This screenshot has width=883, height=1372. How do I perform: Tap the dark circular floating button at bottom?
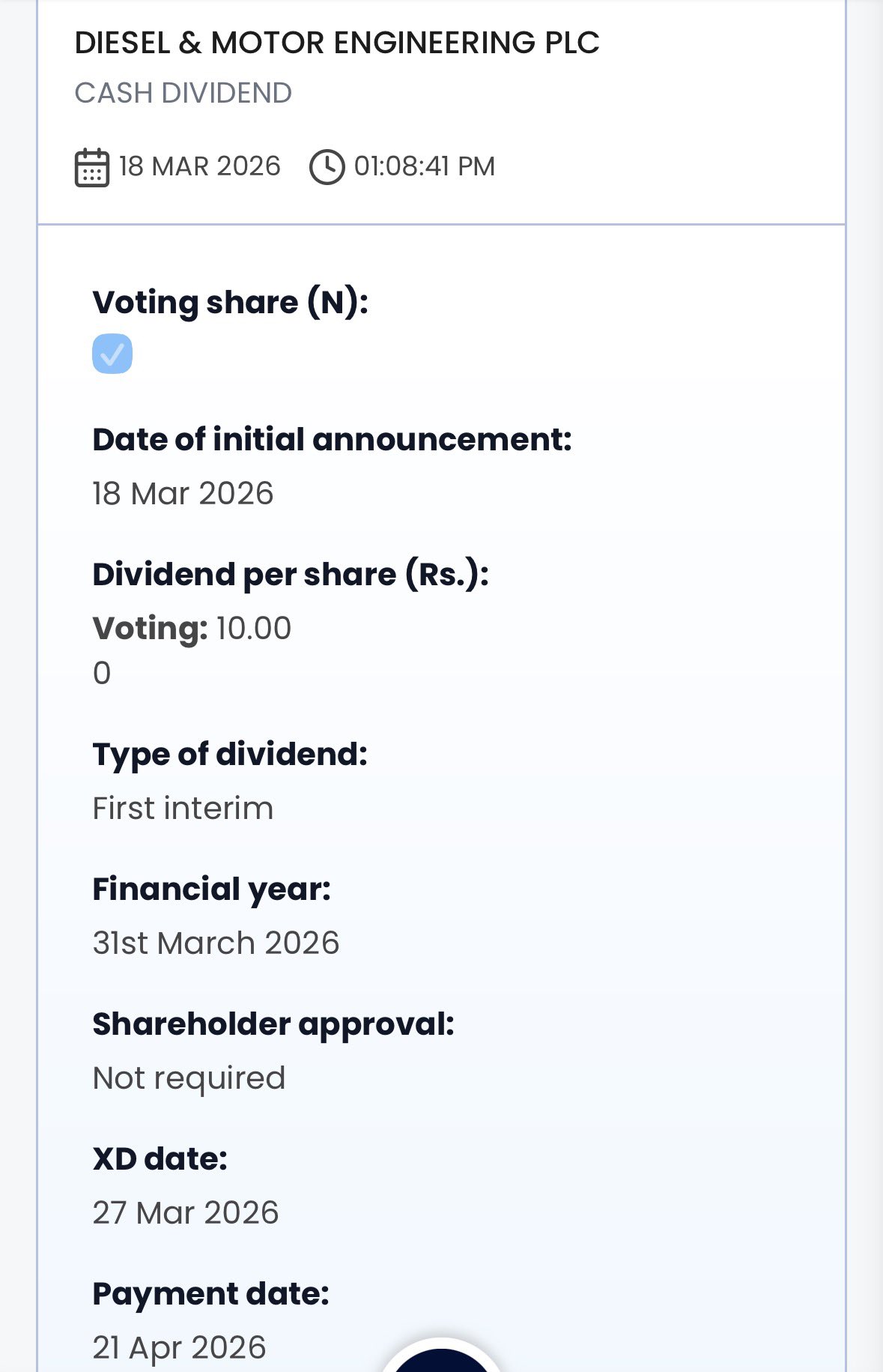click(x=440, y=1360)
